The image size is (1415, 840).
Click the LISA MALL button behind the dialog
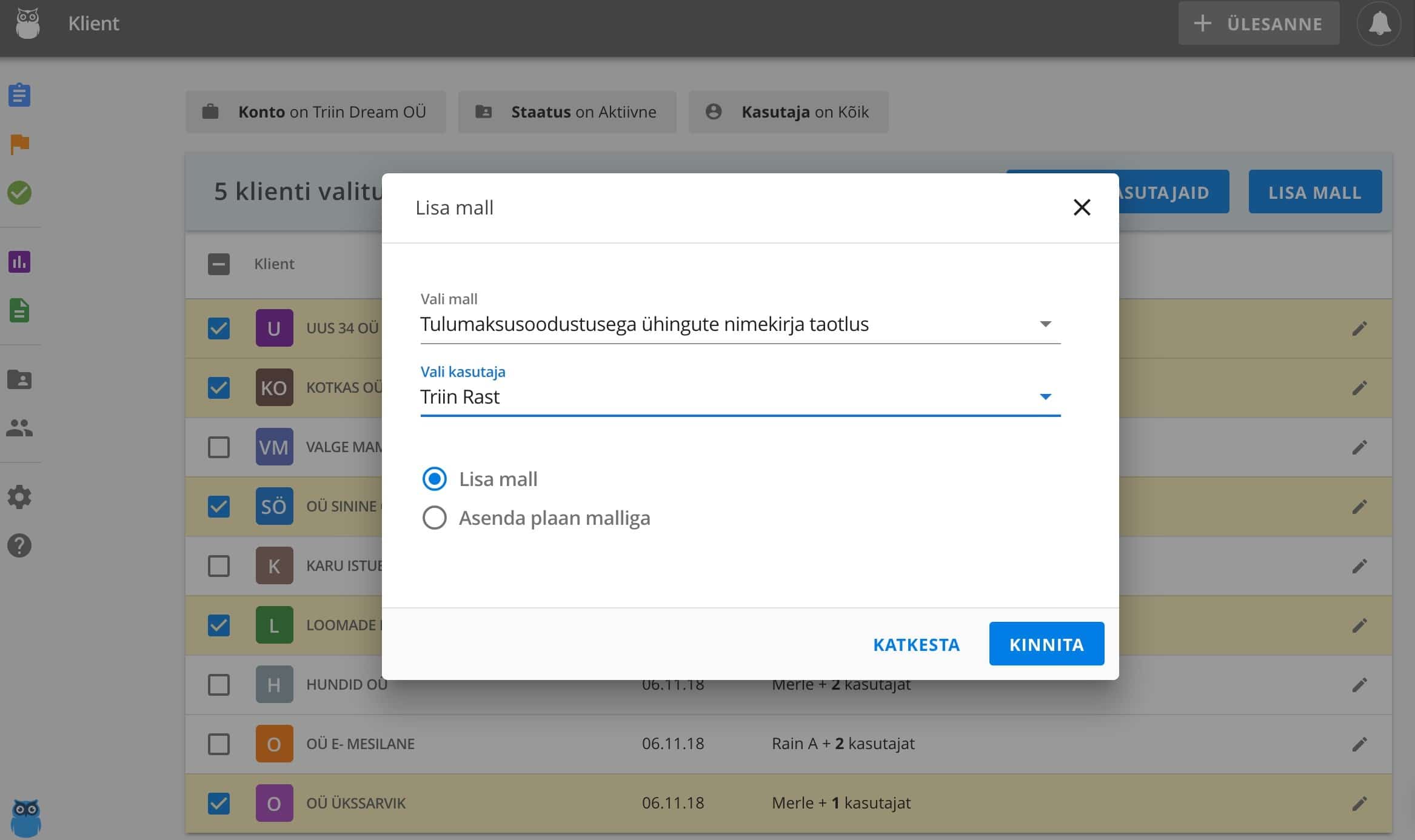coord(1315,192)
